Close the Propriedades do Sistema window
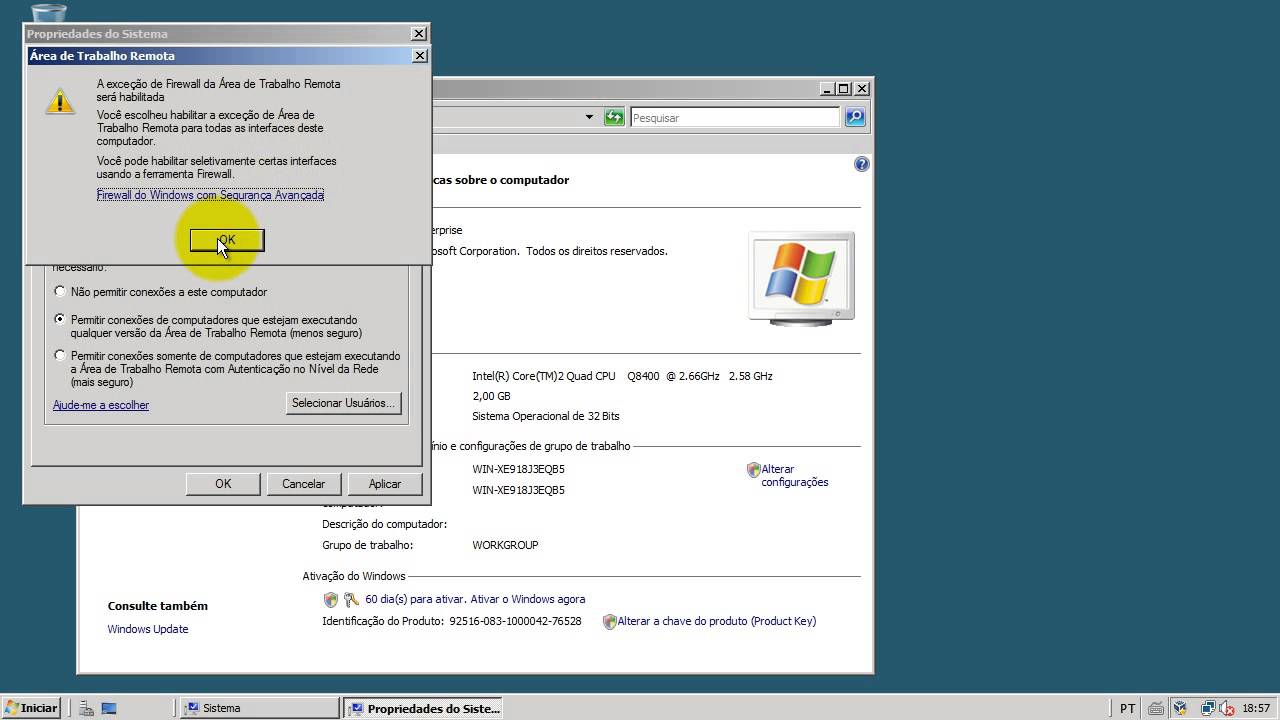This screenshot has height=720, width=1280. 420,34
